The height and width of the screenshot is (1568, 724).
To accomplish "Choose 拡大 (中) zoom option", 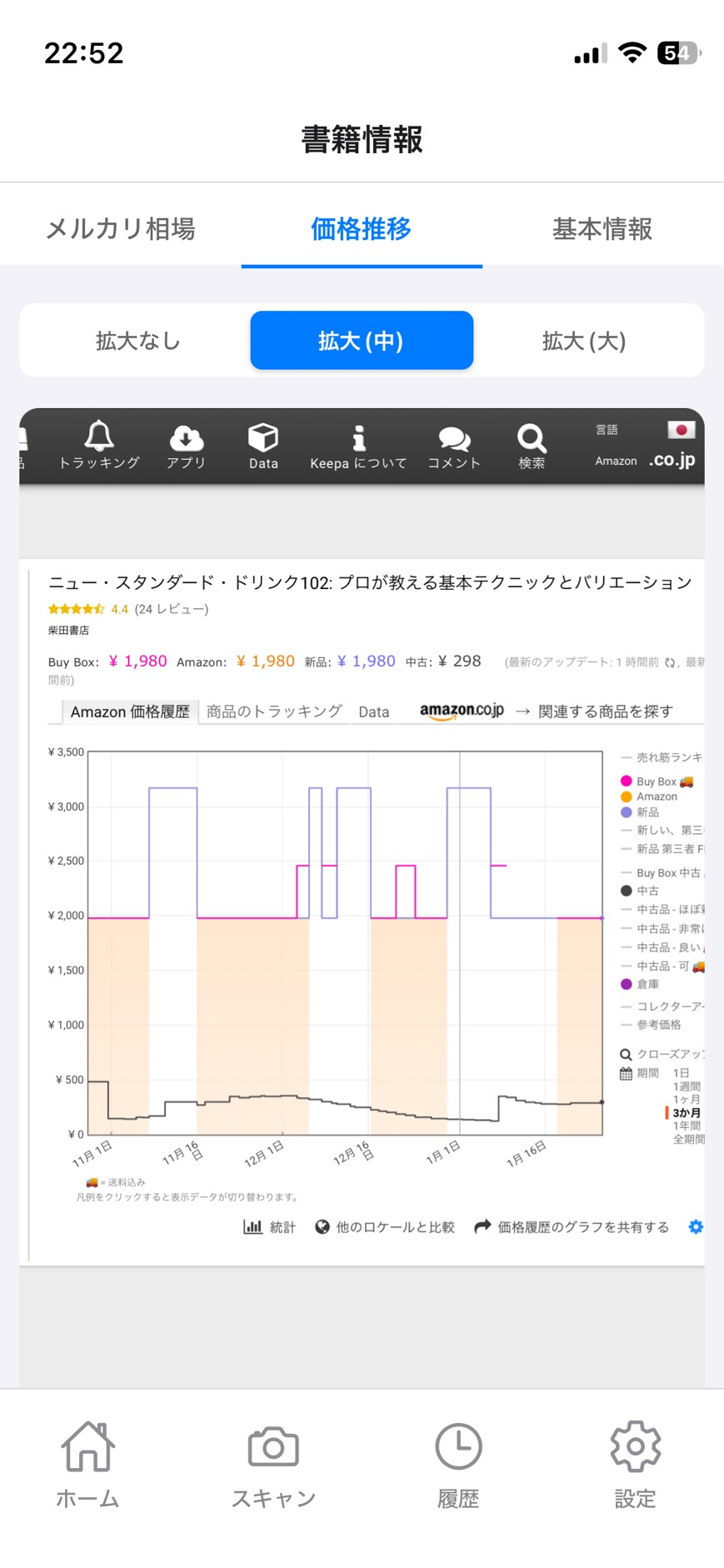I will [362, 341].
